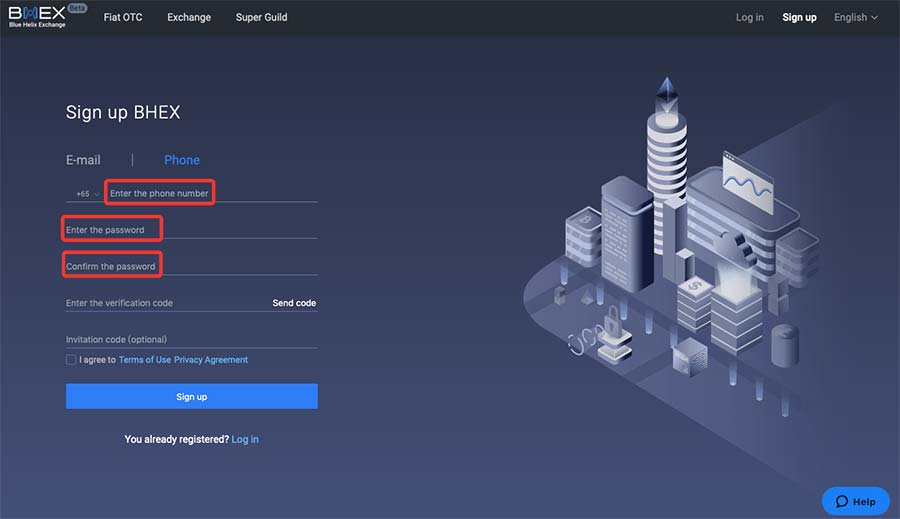Open the Privacy Agreement link
The height and width of the screenshot is (519, 900).
(211, 360)
